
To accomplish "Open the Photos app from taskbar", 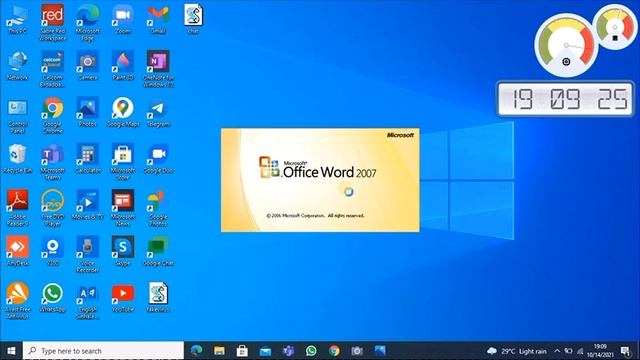I will click(x=380, y=350).
